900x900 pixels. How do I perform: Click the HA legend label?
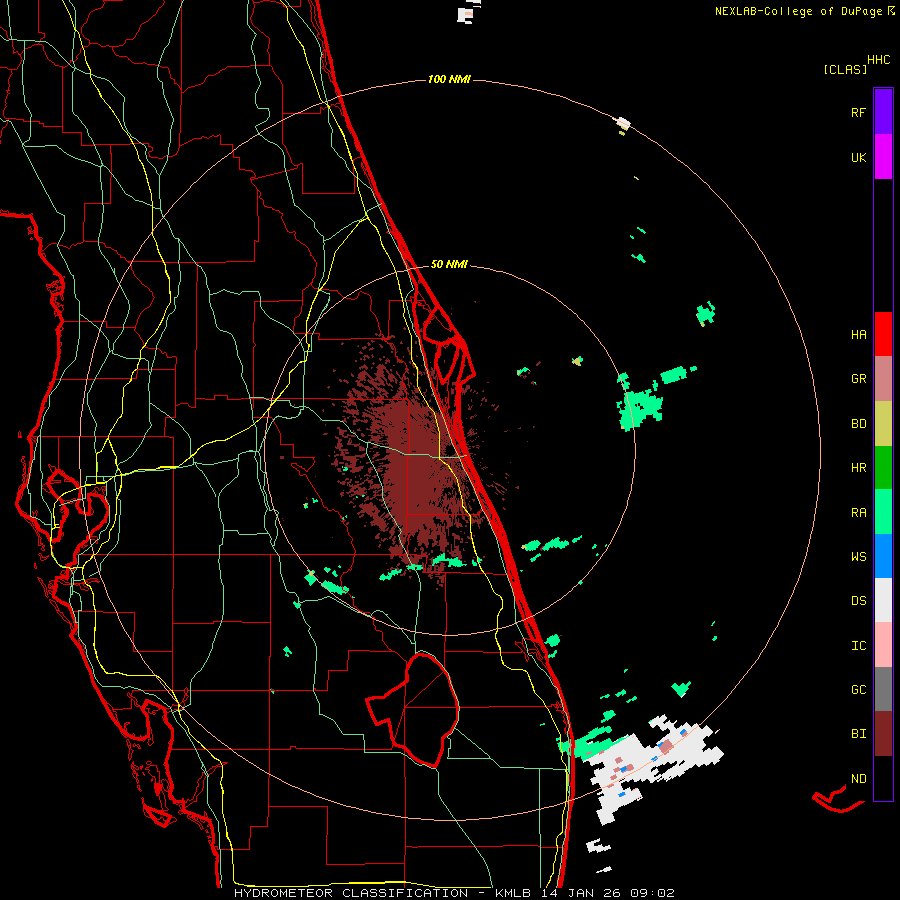pyautogui.click(x=858, y=335)
